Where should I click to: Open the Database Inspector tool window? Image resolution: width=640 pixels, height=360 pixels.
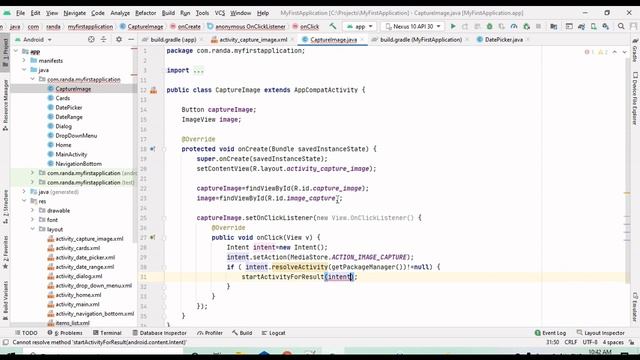tap(159, 333)
